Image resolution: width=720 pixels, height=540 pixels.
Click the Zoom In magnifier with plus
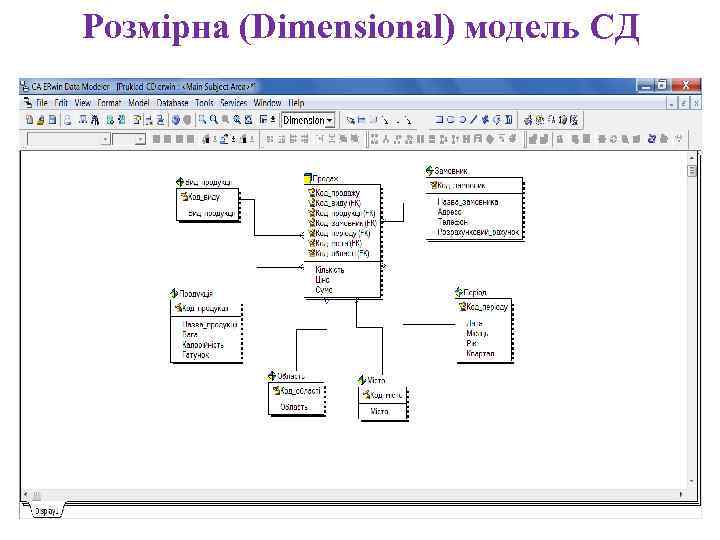(214, 120)
